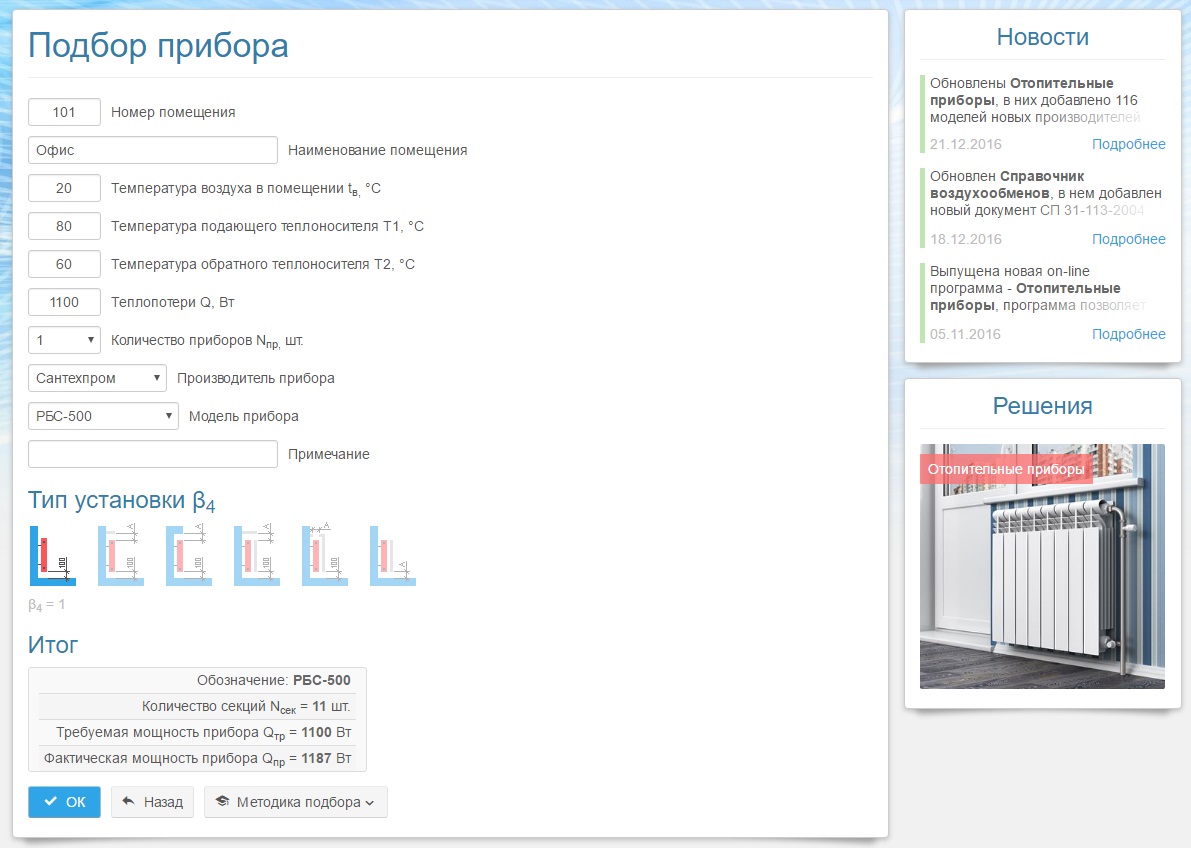Viewport: 1191px width, 848px height.
Task: Expand the Методика подбора dropdown
Action: [295, 802]
